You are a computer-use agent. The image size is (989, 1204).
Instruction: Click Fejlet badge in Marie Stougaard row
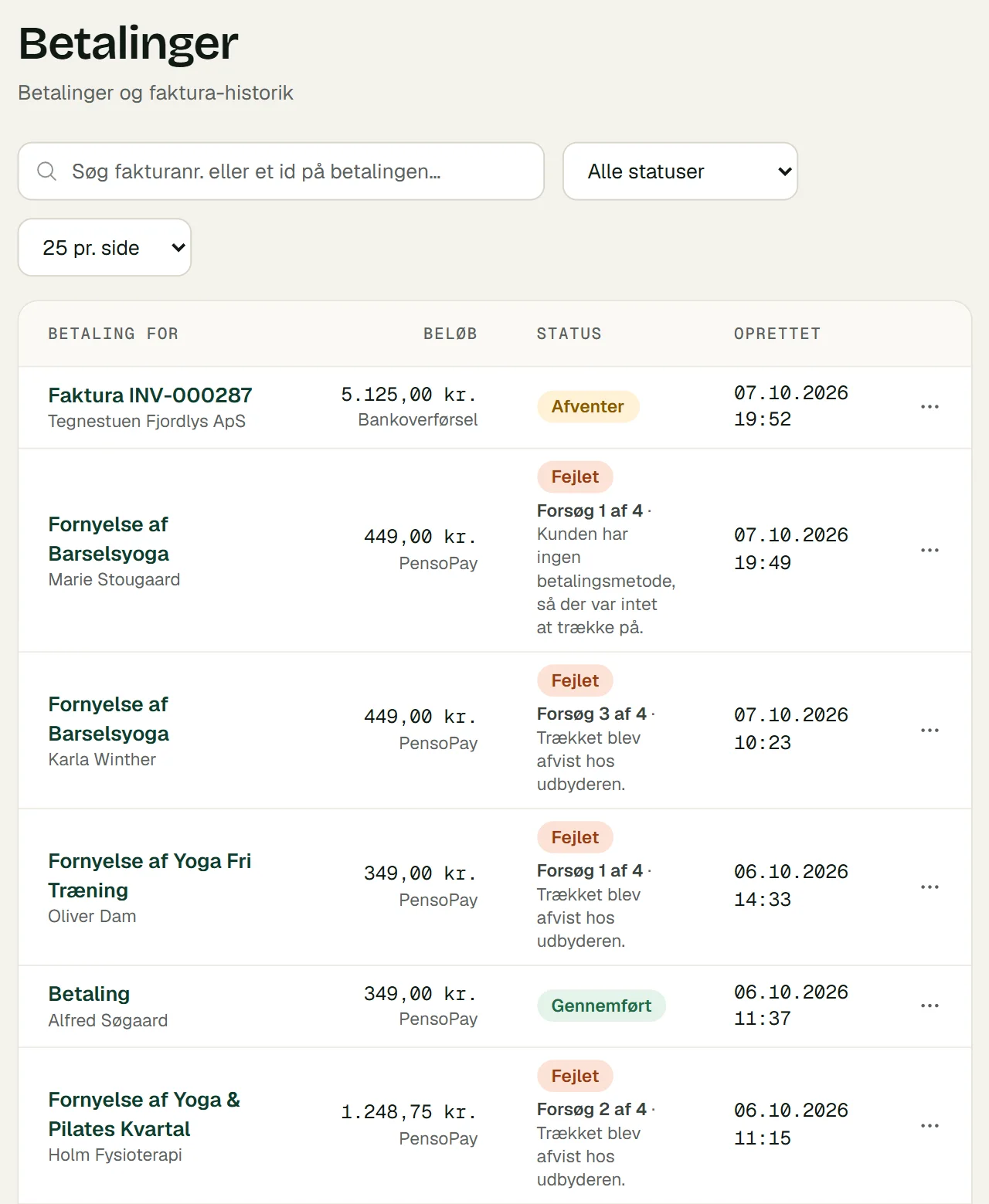pos(575,477)
